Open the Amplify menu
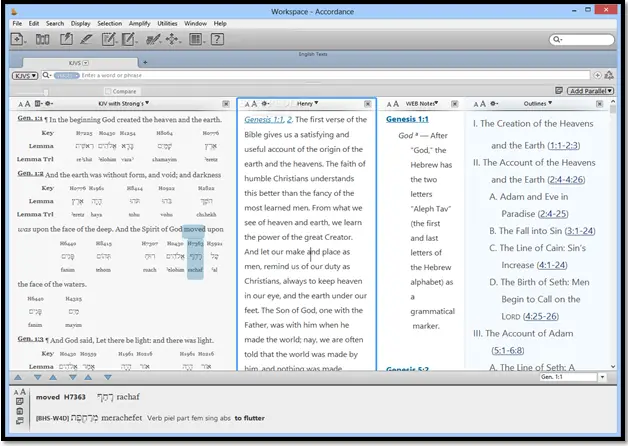 coord(139,24)
